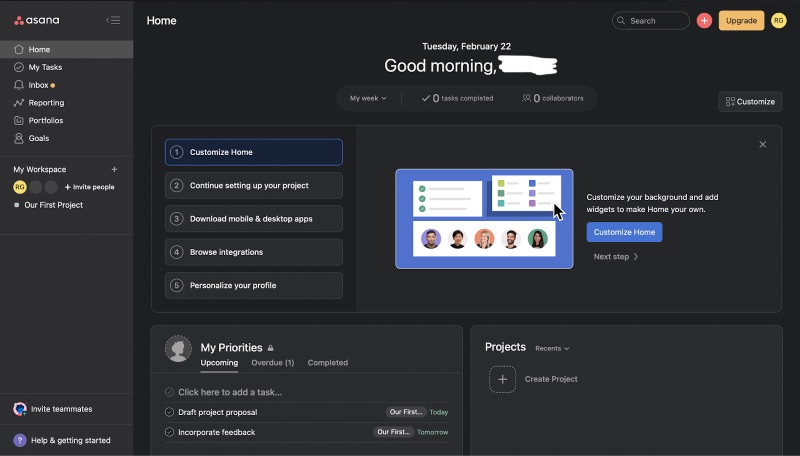Image resolution: width=800 pixels, height=456 pixels.
Task: Click the RG member avatar in My Workspace
Action: (x=19, y=187)
